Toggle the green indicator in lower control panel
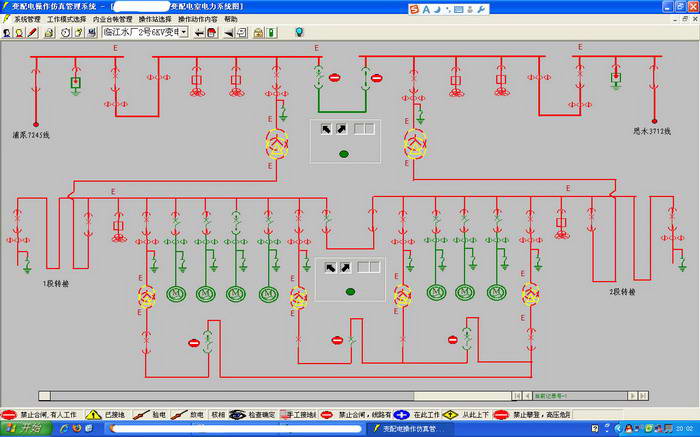This screenshot has height=437, width=700. 351,291
